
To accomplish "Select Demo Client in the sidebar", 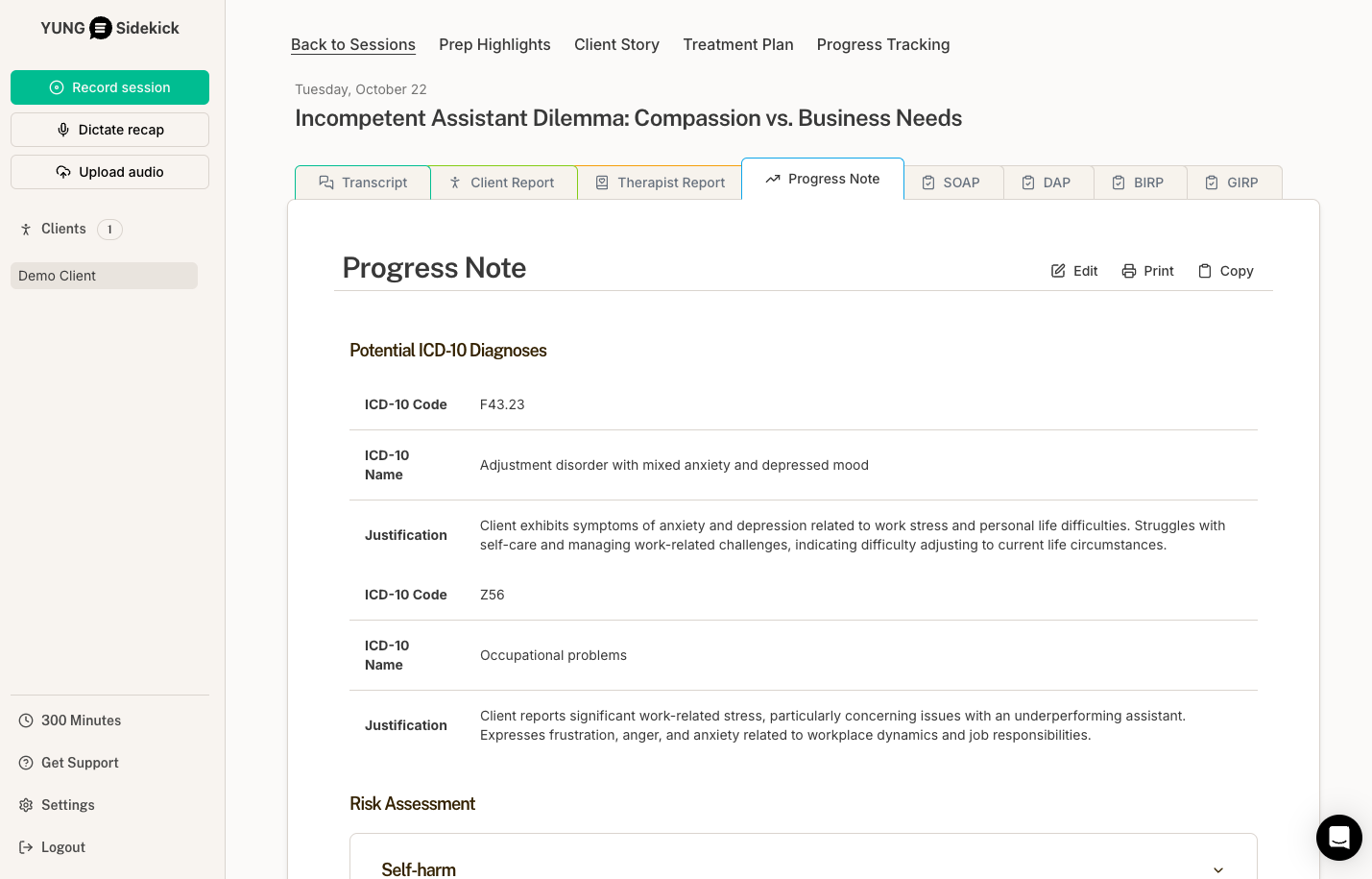I will tap(104, 276).
